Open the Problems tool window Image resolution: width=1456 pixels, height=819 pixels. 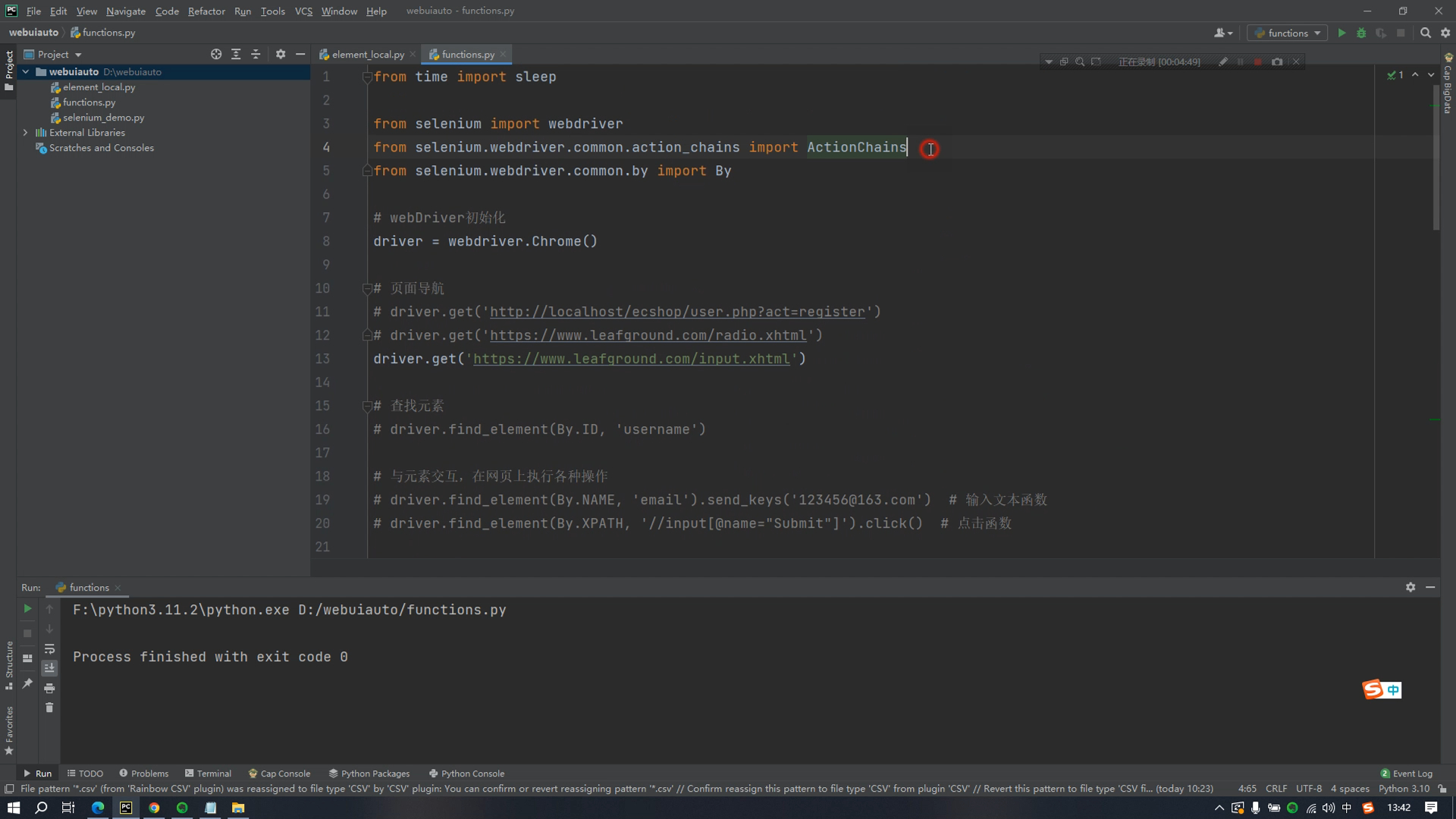click(143, 773)
